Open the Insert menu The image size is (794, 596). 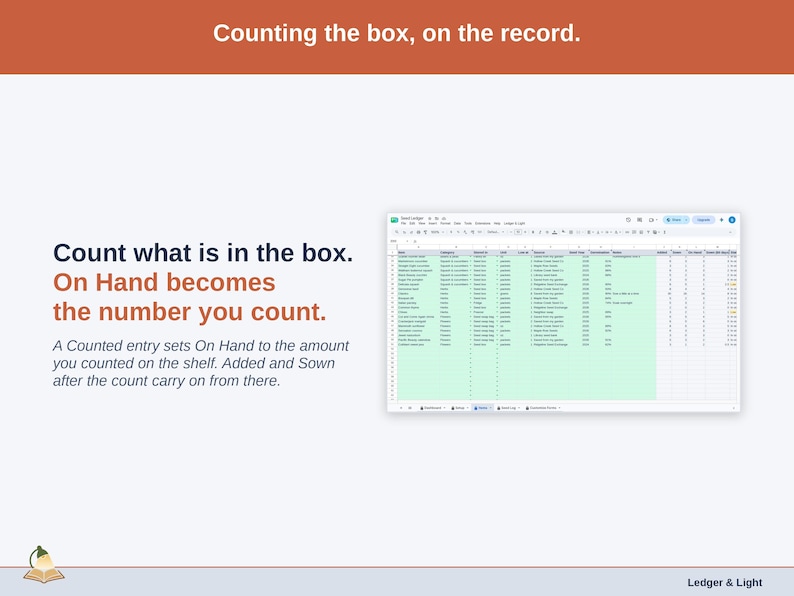pos(433,223)
